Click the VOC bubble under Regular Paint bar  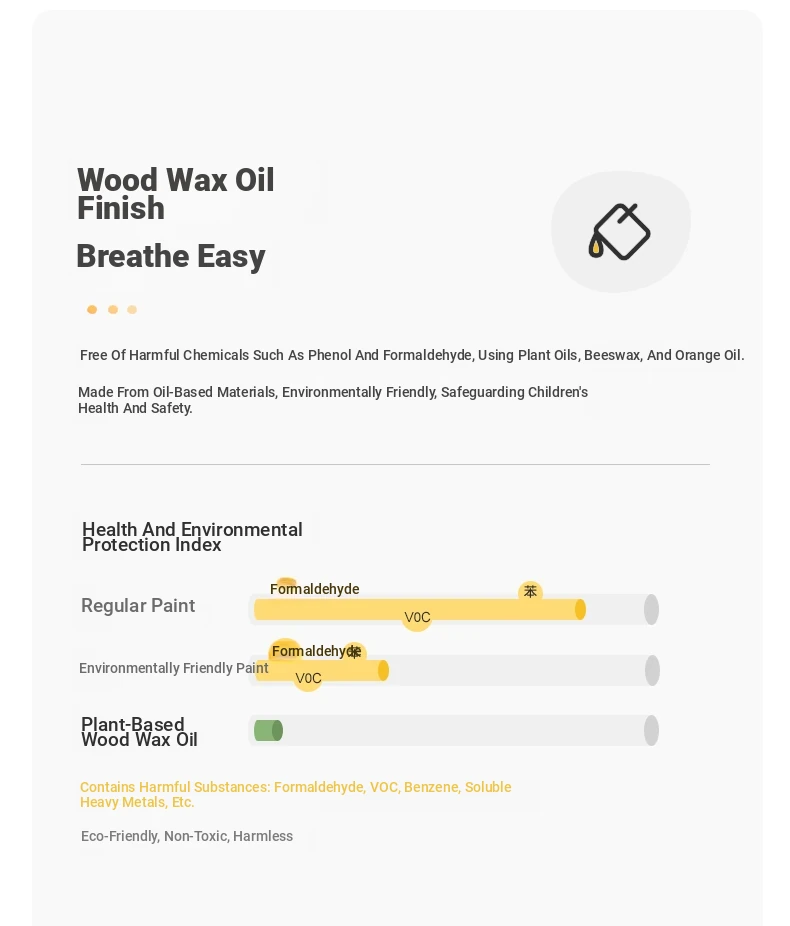click(417, 617)
